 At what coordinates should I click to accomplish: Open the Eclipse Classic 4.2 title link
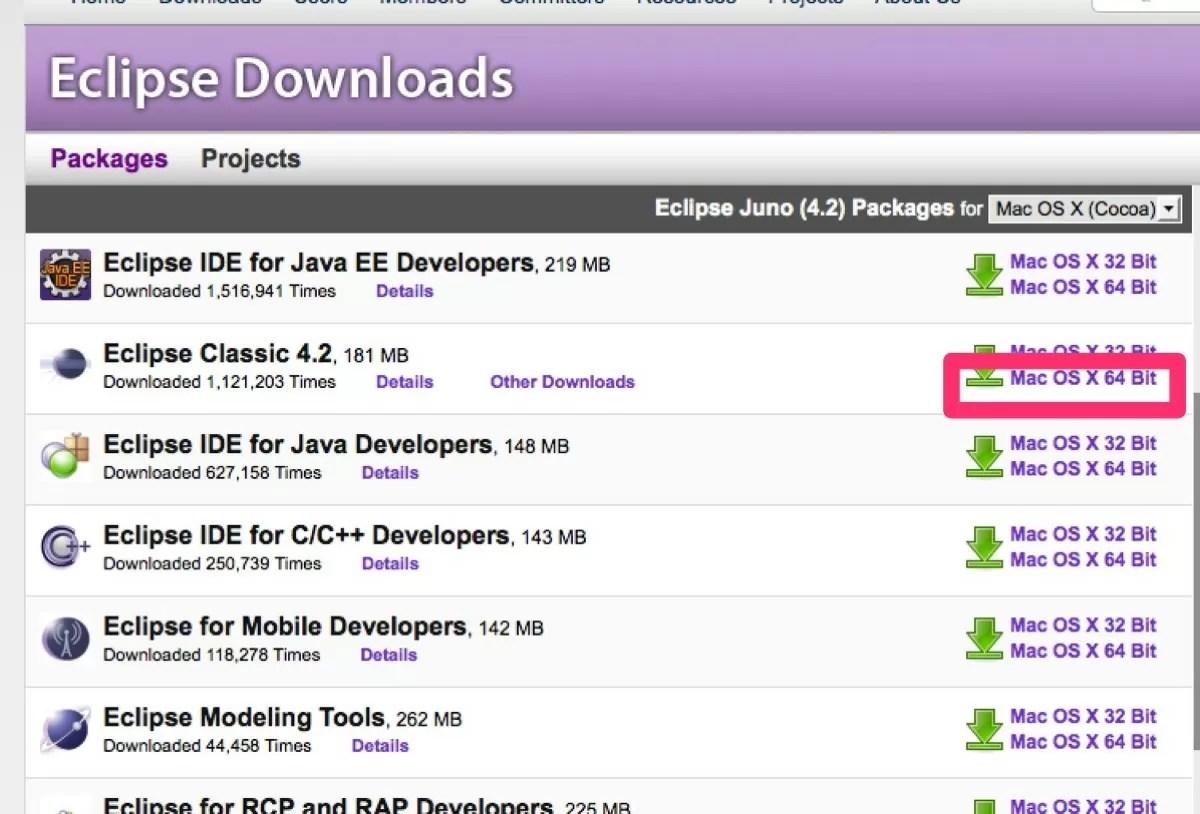[217, 354]
